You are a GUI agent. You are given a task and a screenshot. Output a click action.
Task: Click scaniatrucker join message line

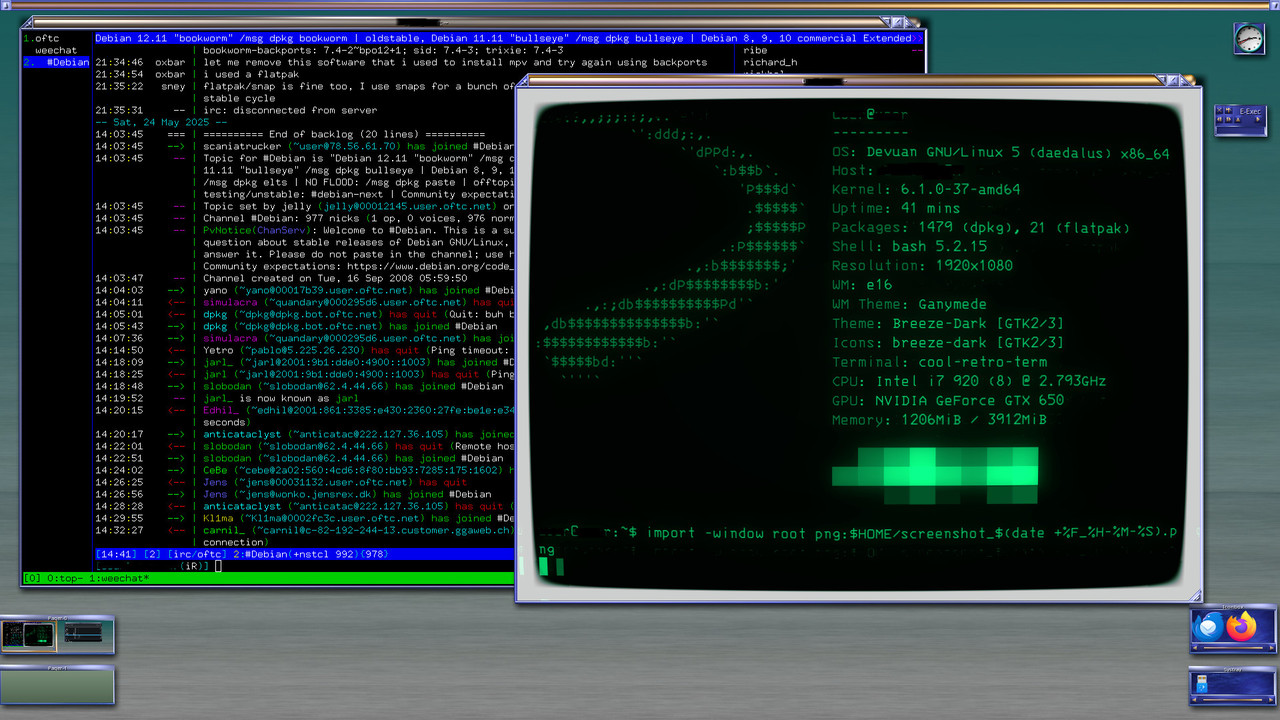[358, 146]
